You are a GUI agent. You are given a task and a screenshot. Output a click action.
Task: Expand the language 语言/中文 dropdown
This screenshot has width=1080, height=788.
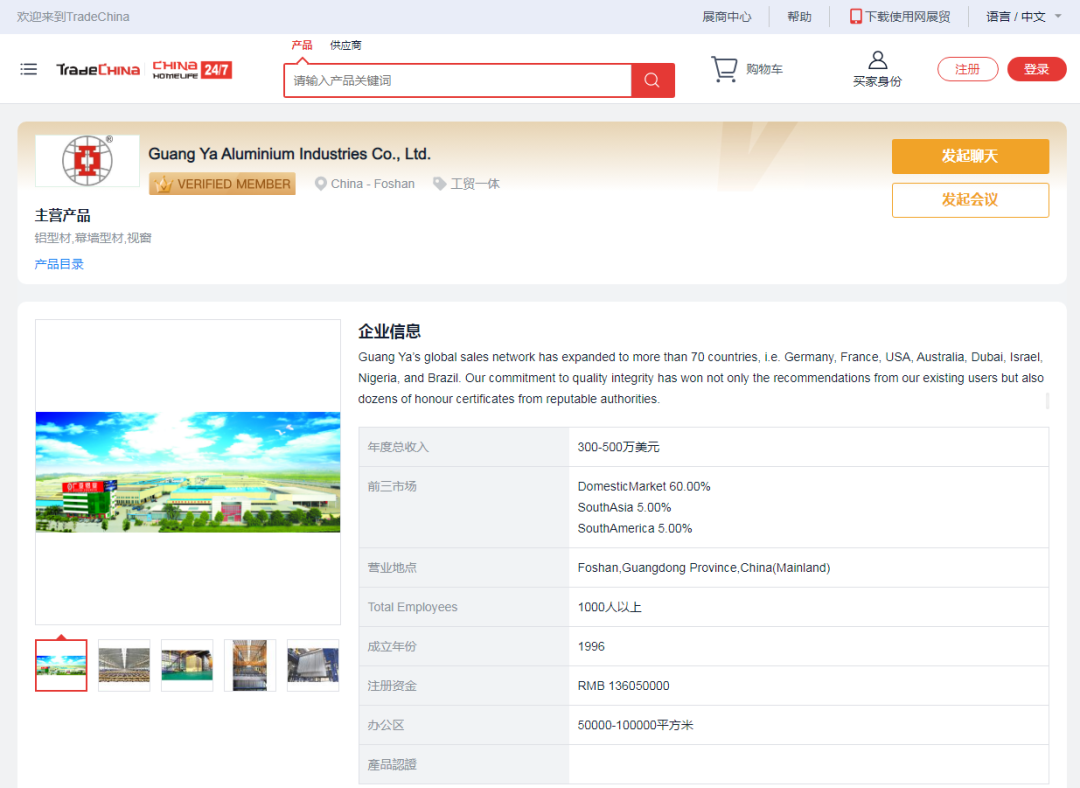click(x=1022, y=17)
